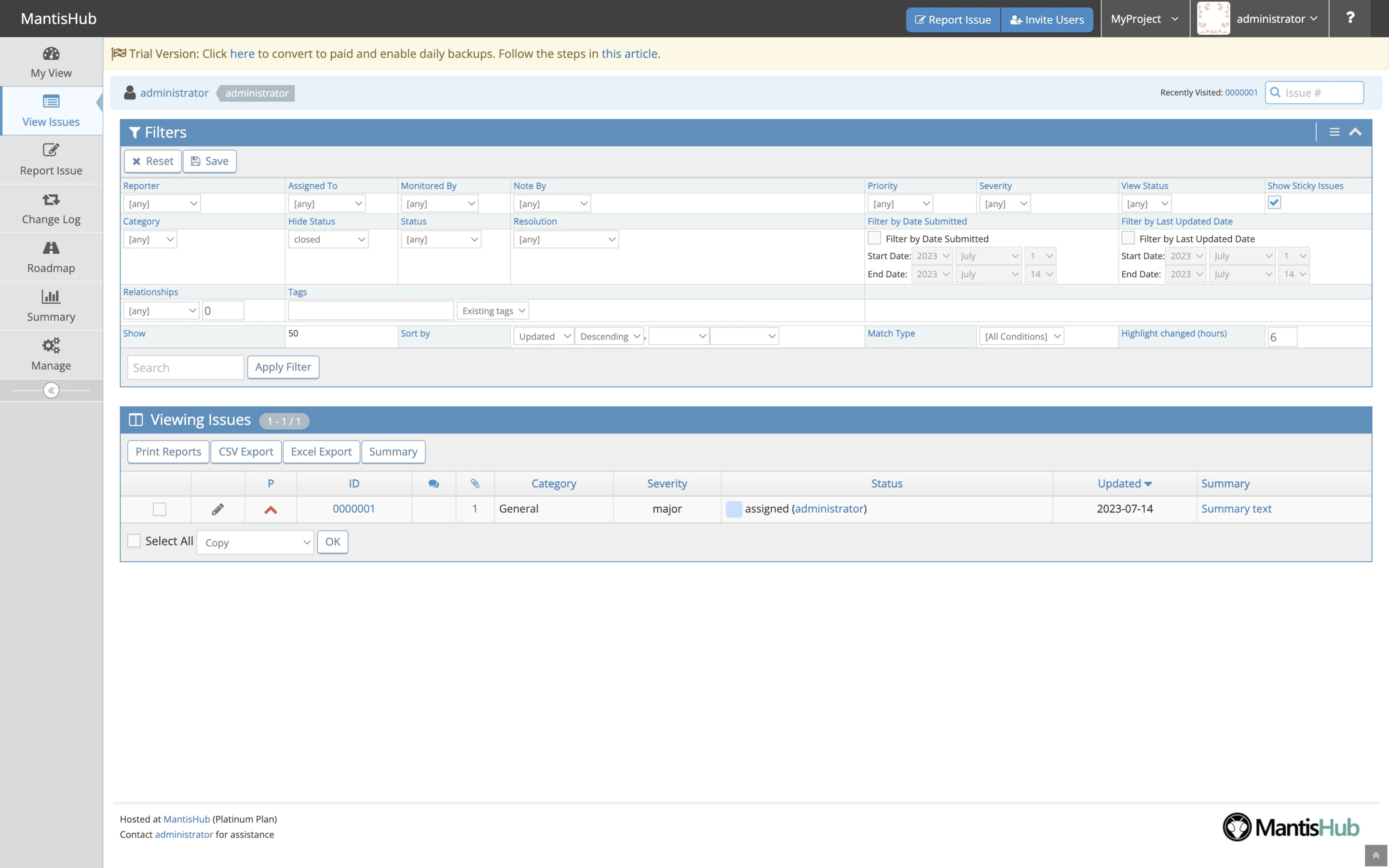Click the Viewing Issues panel icon
The width and height of the screenshot is (1389, 868).
point(136,420)
